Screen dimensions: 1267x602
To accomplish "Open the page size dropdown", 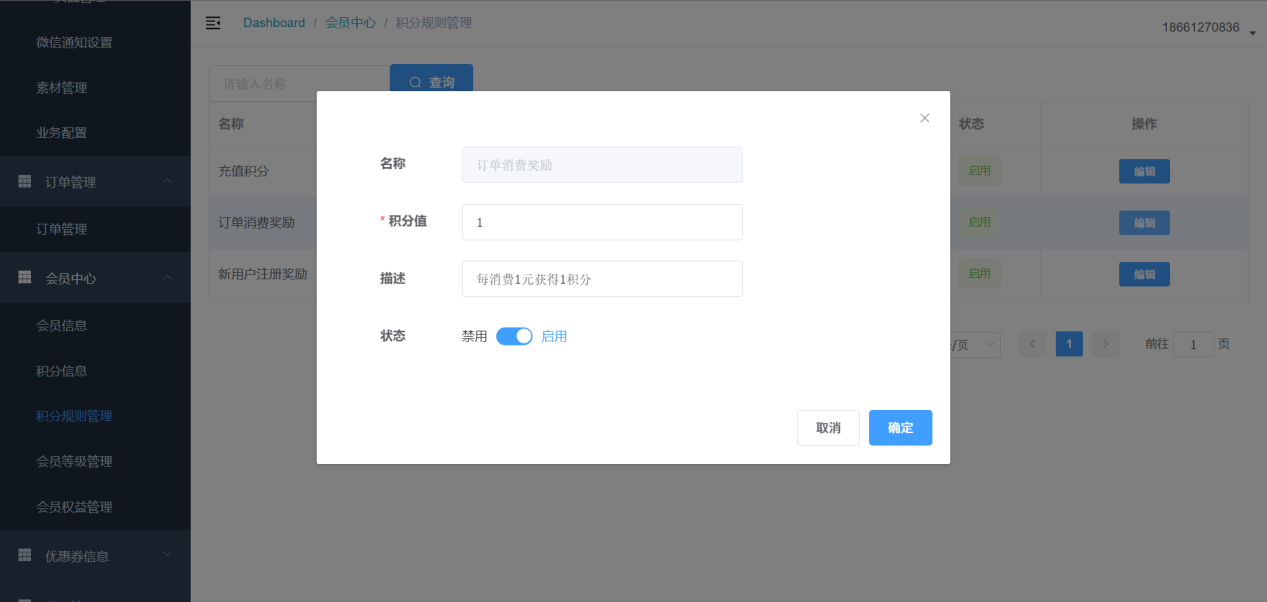I will pos(975,344).
